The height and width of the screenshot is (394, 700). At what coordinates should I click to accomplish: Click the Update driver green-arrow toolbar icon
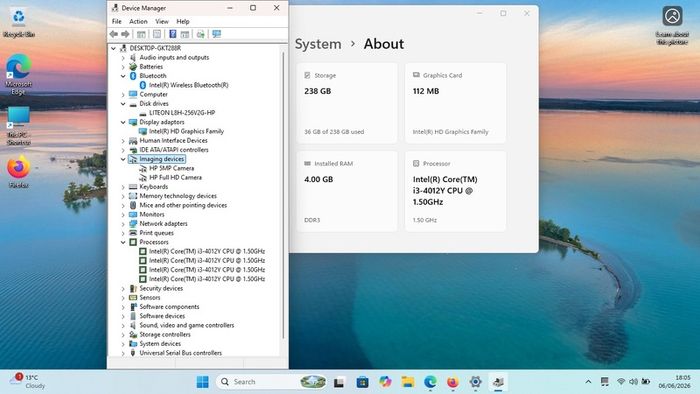[200, 34]
